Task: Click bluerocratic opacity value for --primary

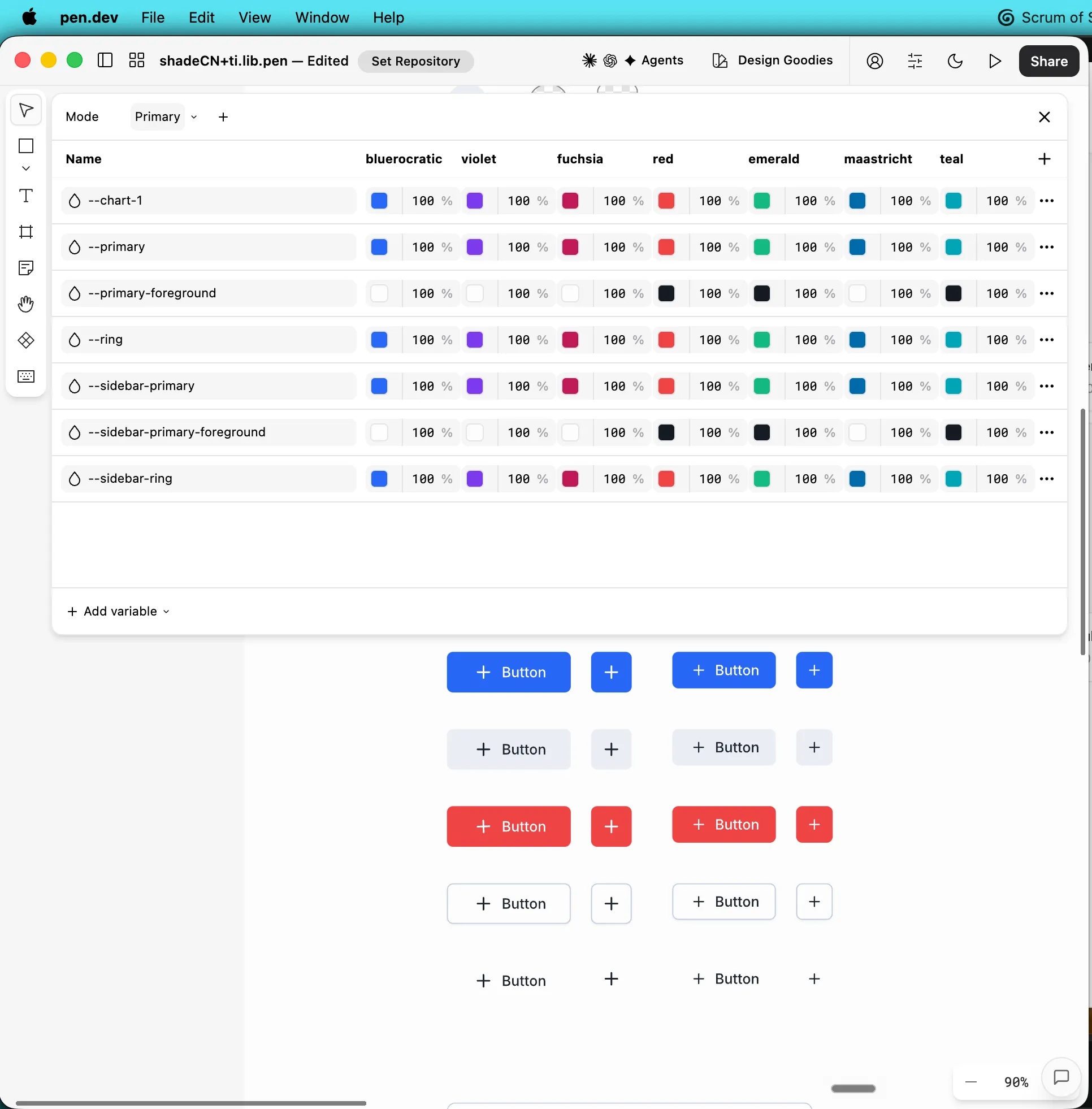Action: (423, 247)
